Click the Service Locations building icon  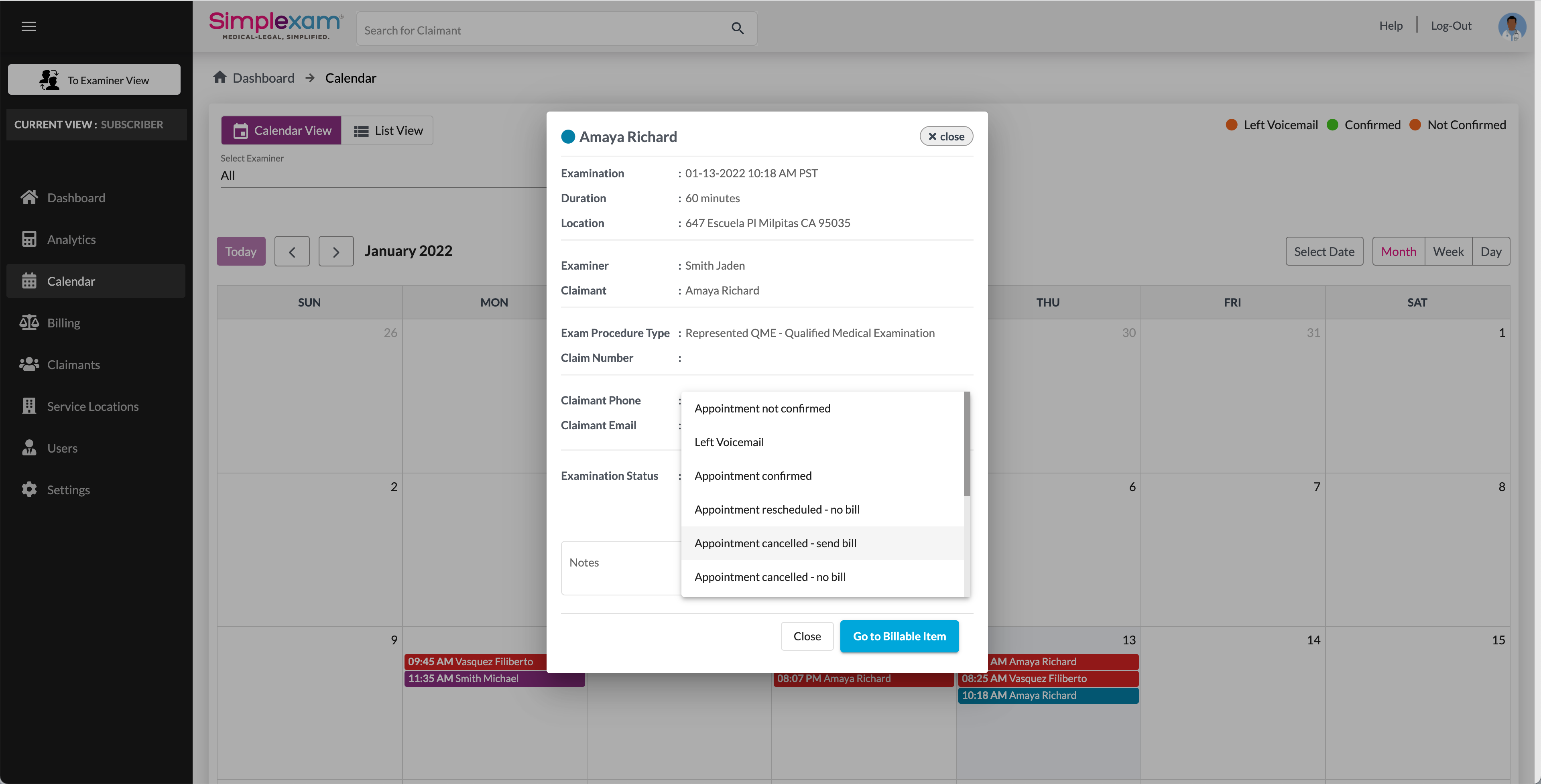click(x=29, y=406)
